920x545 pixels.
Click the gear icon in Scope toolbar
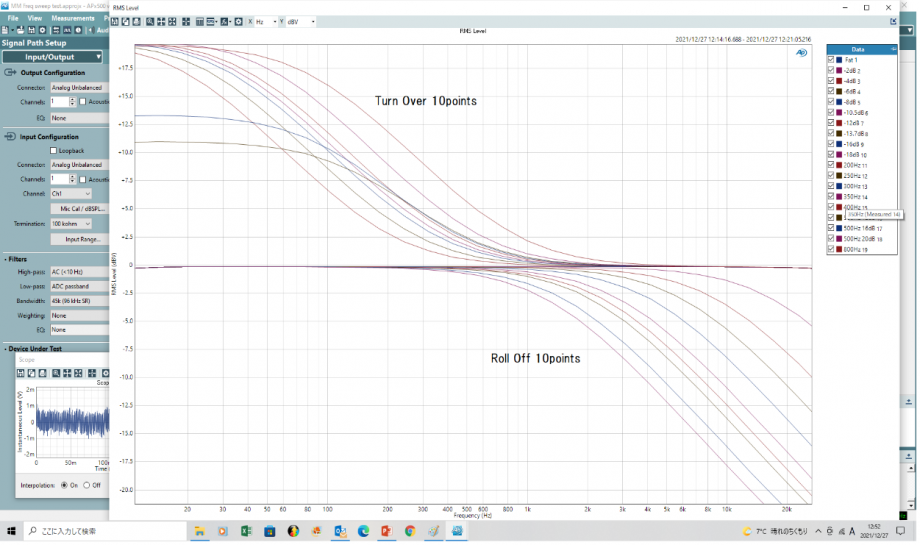106,373
